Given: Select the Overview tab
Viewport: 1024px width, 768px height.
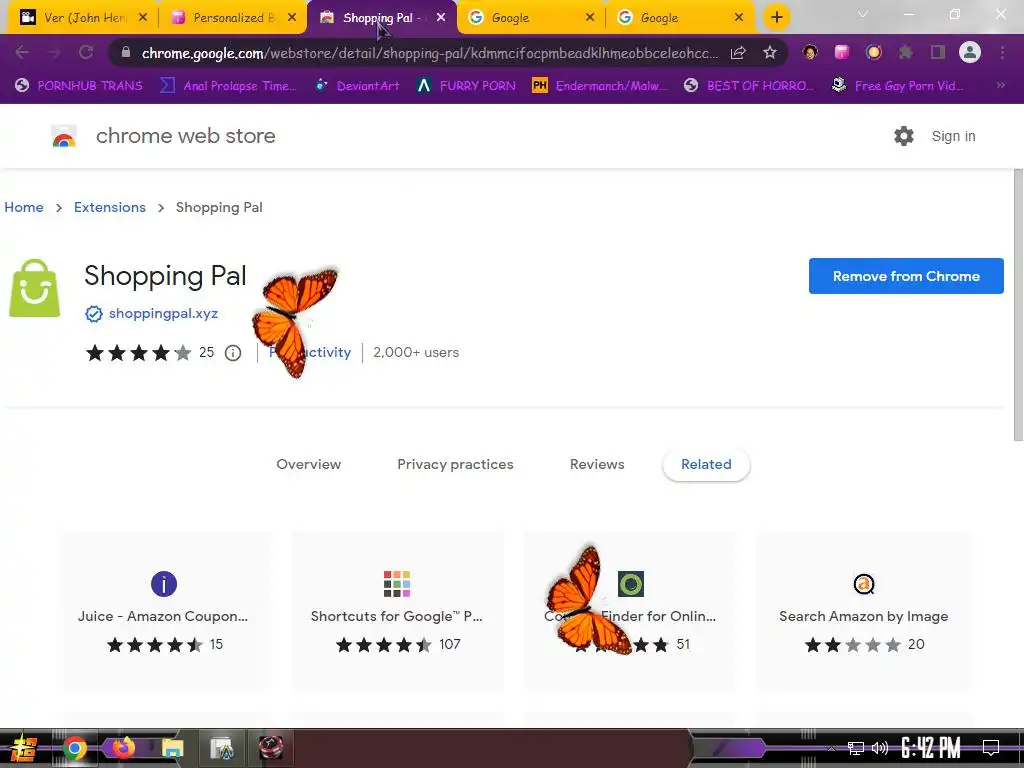Looking at the screenshot, I should pos(308,464).
